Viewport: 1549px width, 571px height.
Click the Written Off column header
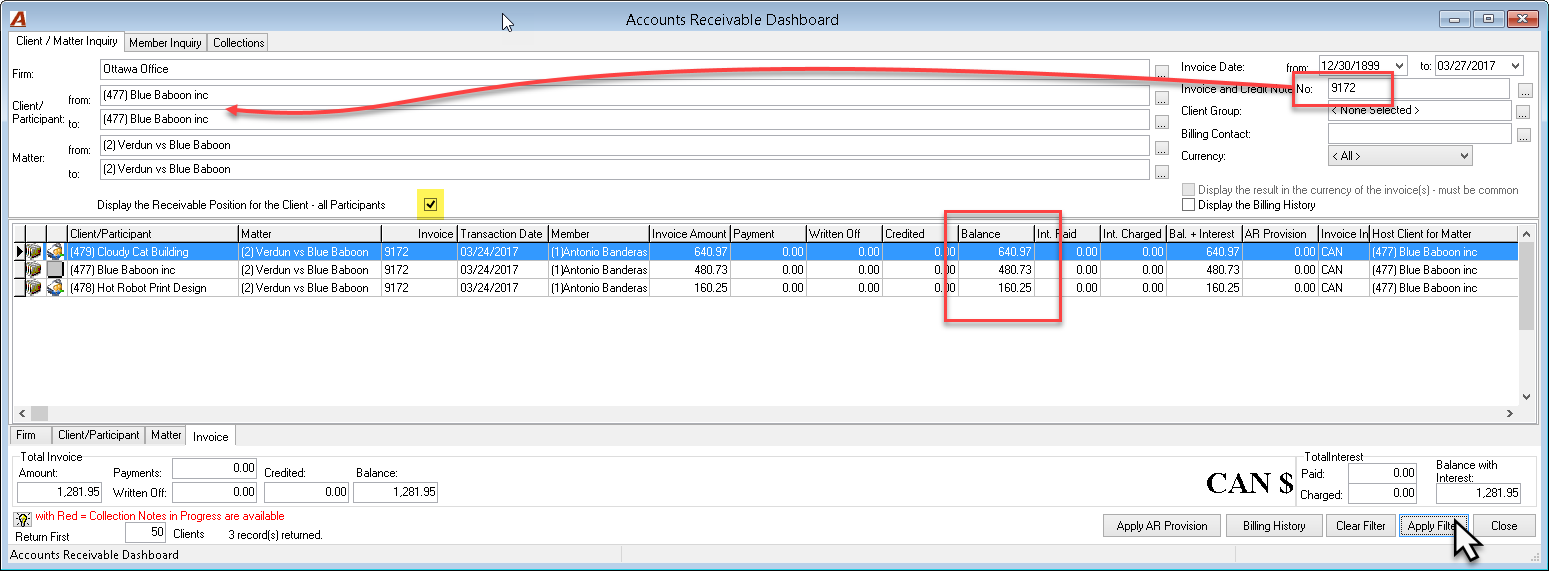click(844, 234)
